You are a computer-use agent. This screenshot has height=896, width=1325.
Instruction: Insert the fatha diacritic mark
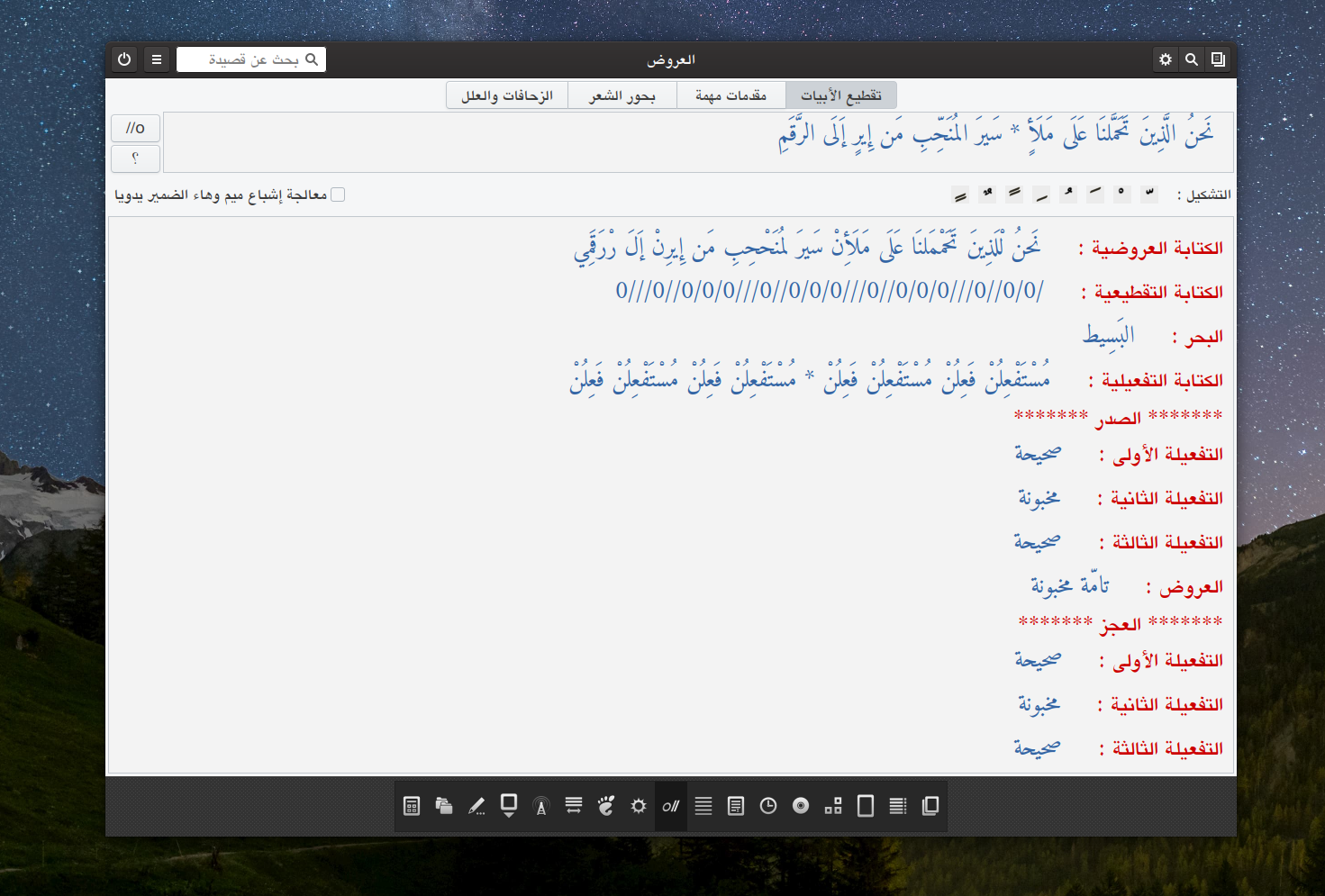[x=1095, y=195]
